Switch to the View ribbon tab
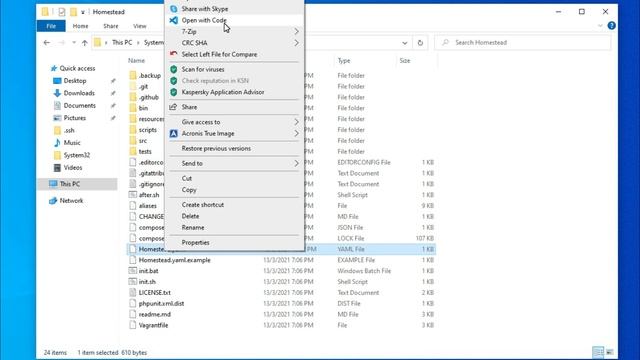640x360 pixels. point(140,26)
